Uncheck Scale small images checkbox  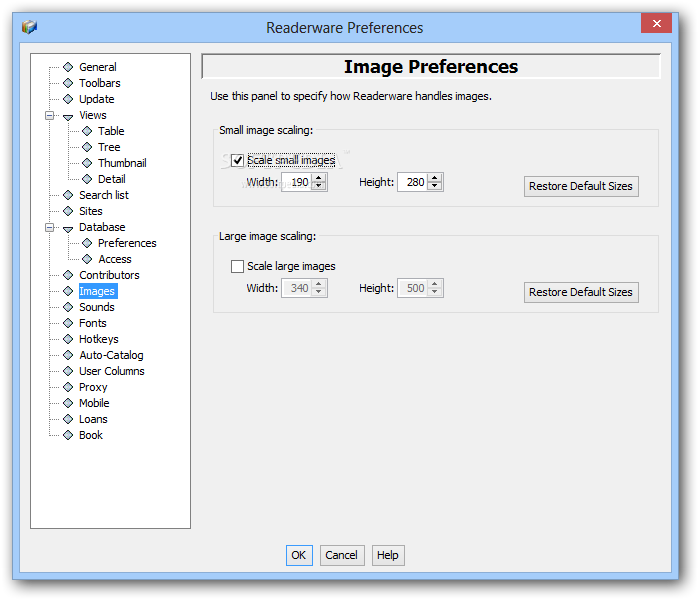point(237,160)
